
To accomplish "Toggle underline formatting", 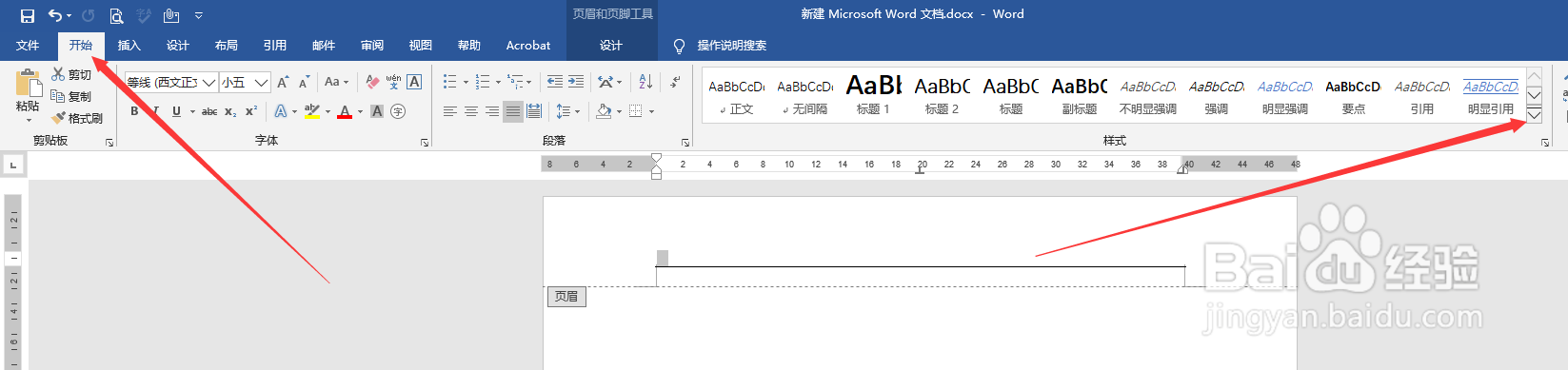I will point(176,111).
